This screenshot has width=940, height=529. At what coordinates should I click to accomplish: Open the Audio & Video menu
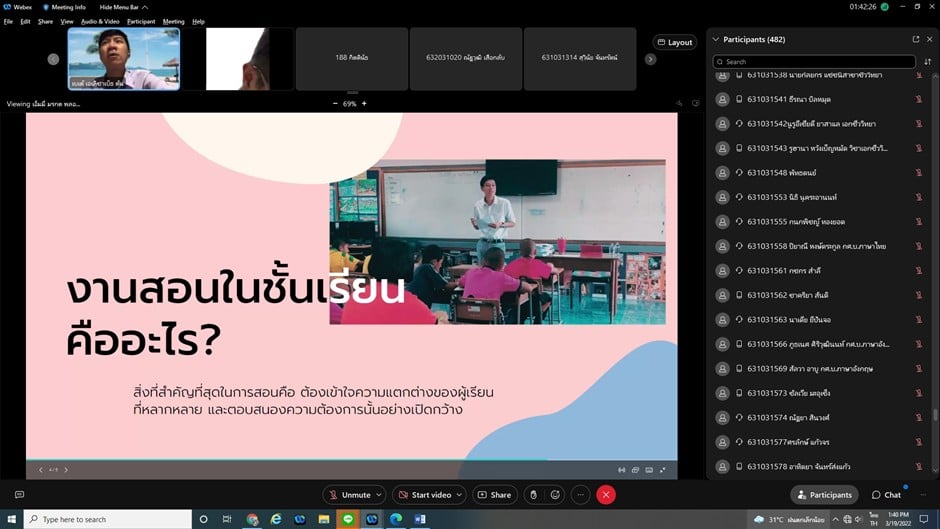pyautogui.click(x=100, y=22)
